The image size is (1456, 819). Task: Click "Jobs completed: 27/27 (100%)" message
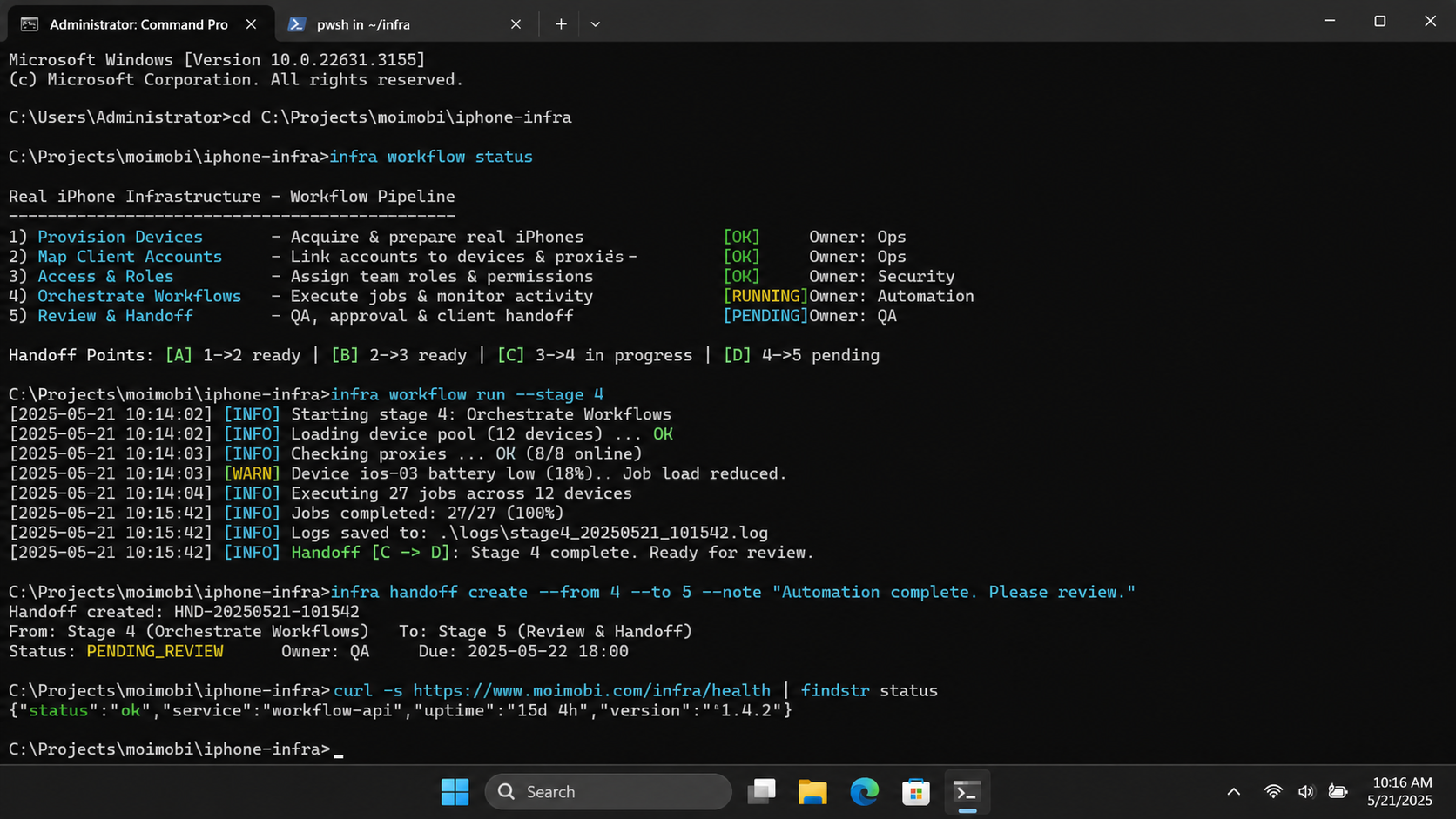(x=427, y=514)
